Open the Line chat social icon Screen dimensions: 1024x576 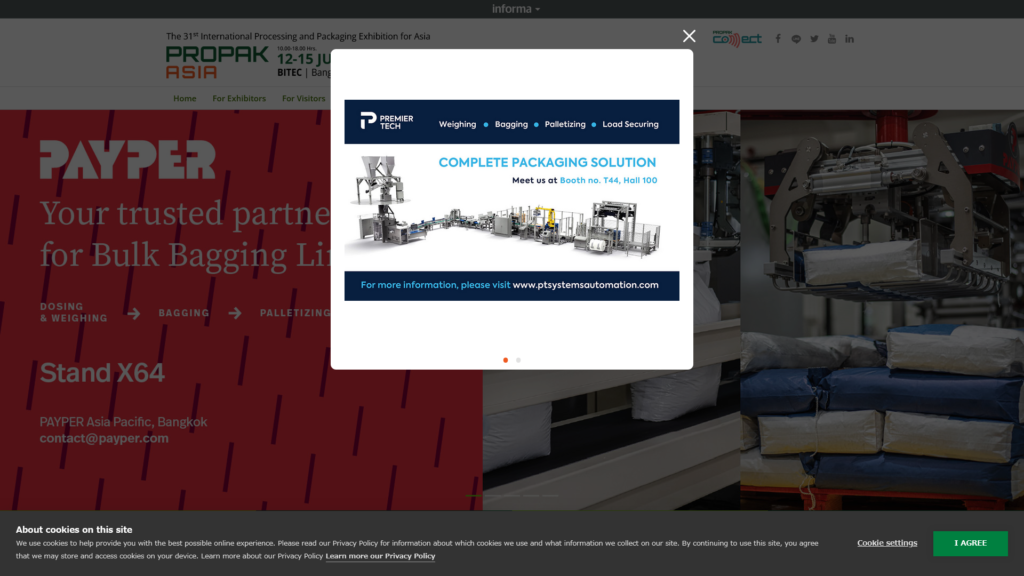796,39
